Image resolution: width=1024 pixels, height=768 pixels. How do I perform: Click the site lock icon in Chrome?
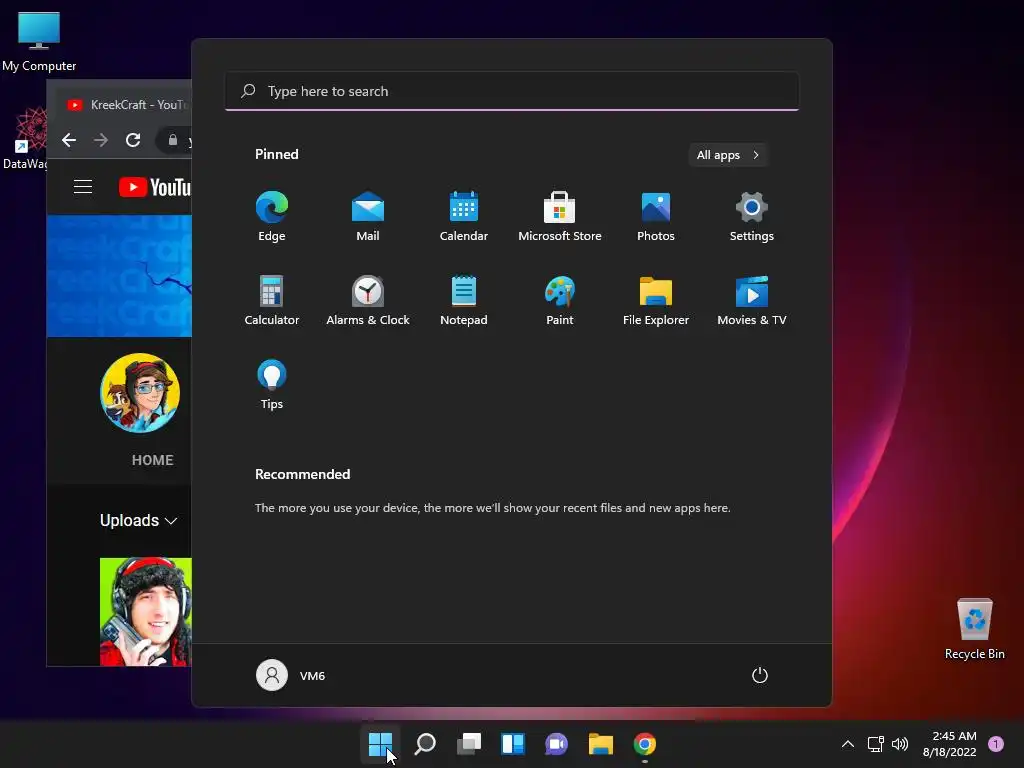[172, 140]
